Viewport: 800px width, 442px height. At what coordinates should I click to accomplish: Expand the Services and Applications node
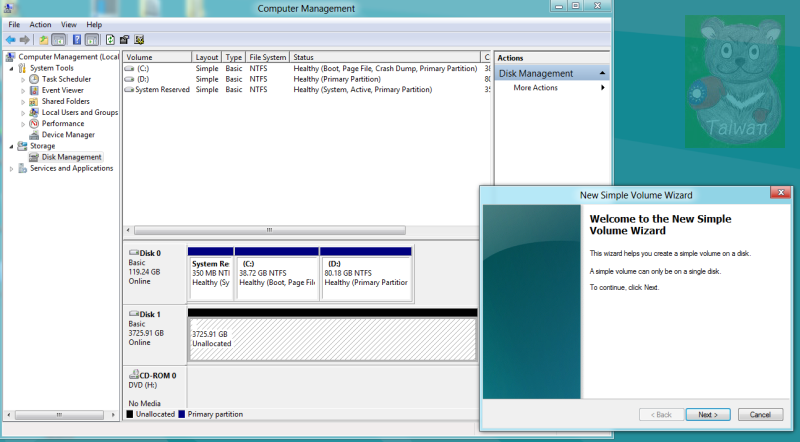[11, 169]
